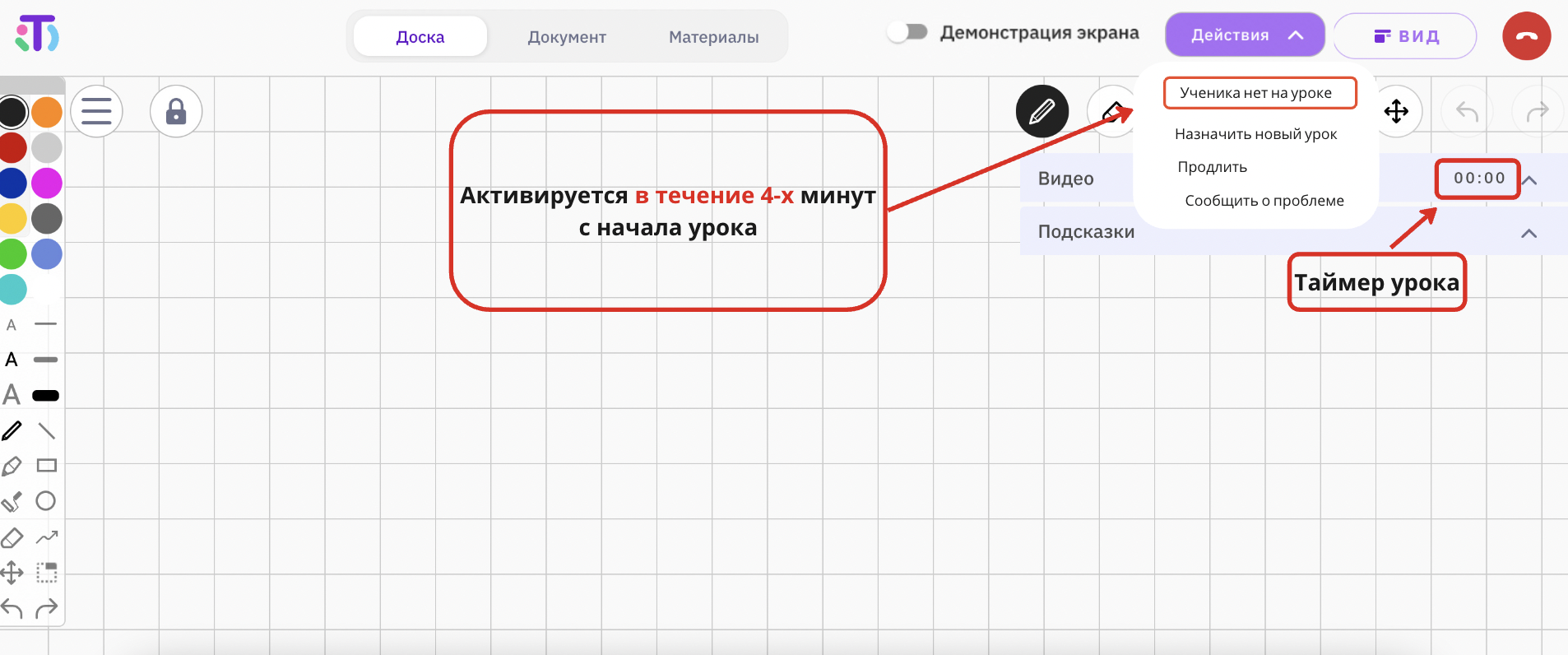The height and width of the screenshot is (655, 1568).
Task: Switch to the Документ tab
Action: 567,37
